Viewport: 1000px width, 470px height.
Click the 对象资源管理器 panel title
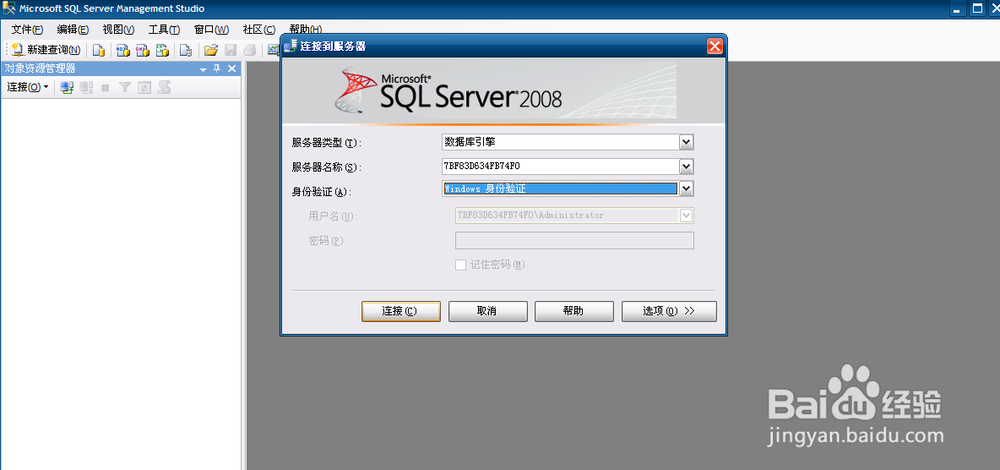point(40,68)
